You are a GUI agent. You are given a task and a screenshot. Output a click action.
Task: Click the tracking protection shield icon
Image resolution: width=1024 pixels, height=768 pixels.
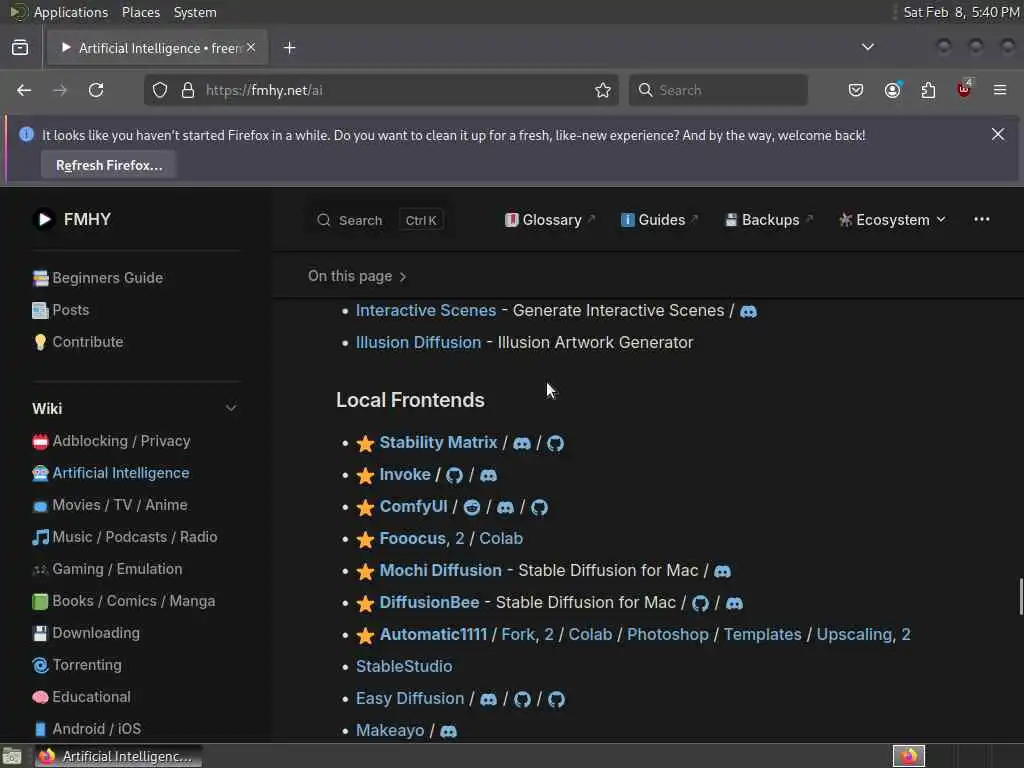pos(160,90)
